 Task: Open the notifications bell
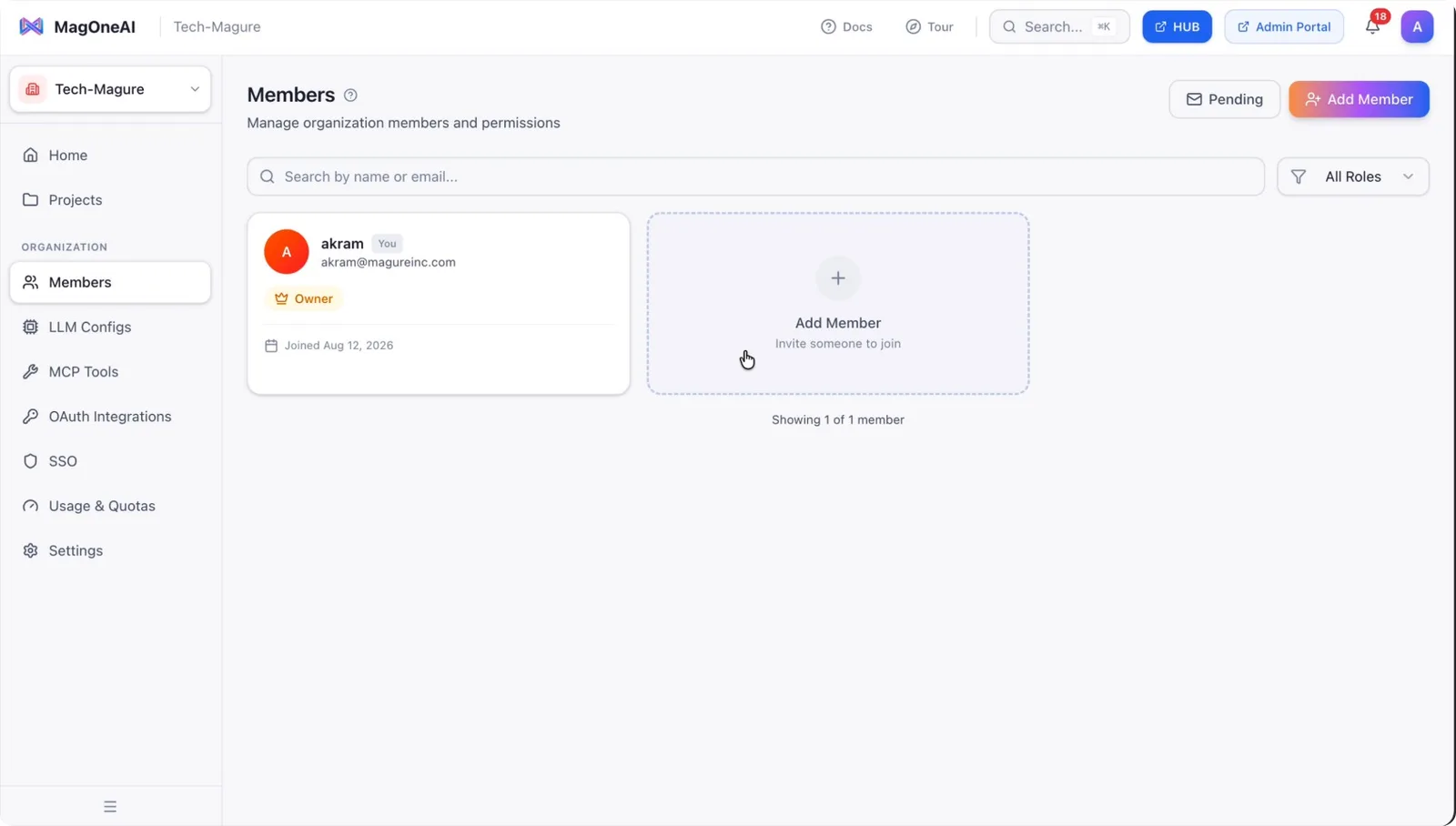click(1372, 26)
